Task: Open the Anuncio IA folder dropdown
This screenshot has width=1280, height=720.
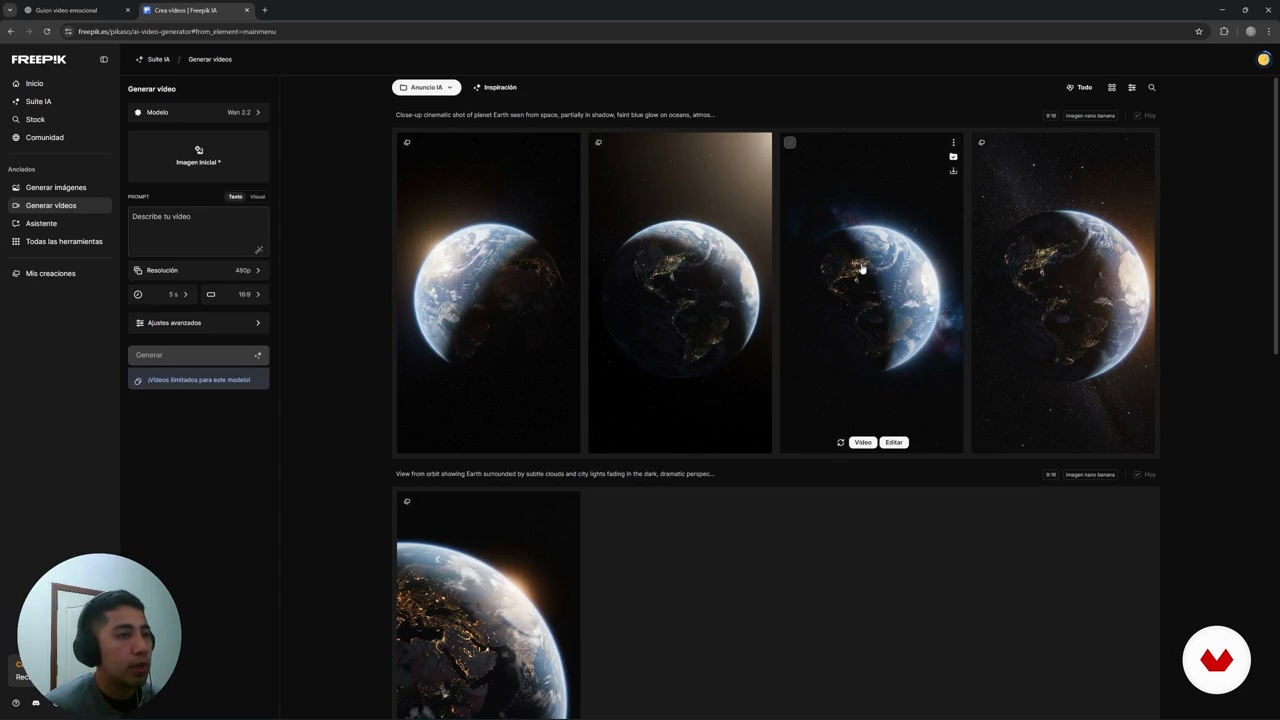Action: (x=426, y=87)
